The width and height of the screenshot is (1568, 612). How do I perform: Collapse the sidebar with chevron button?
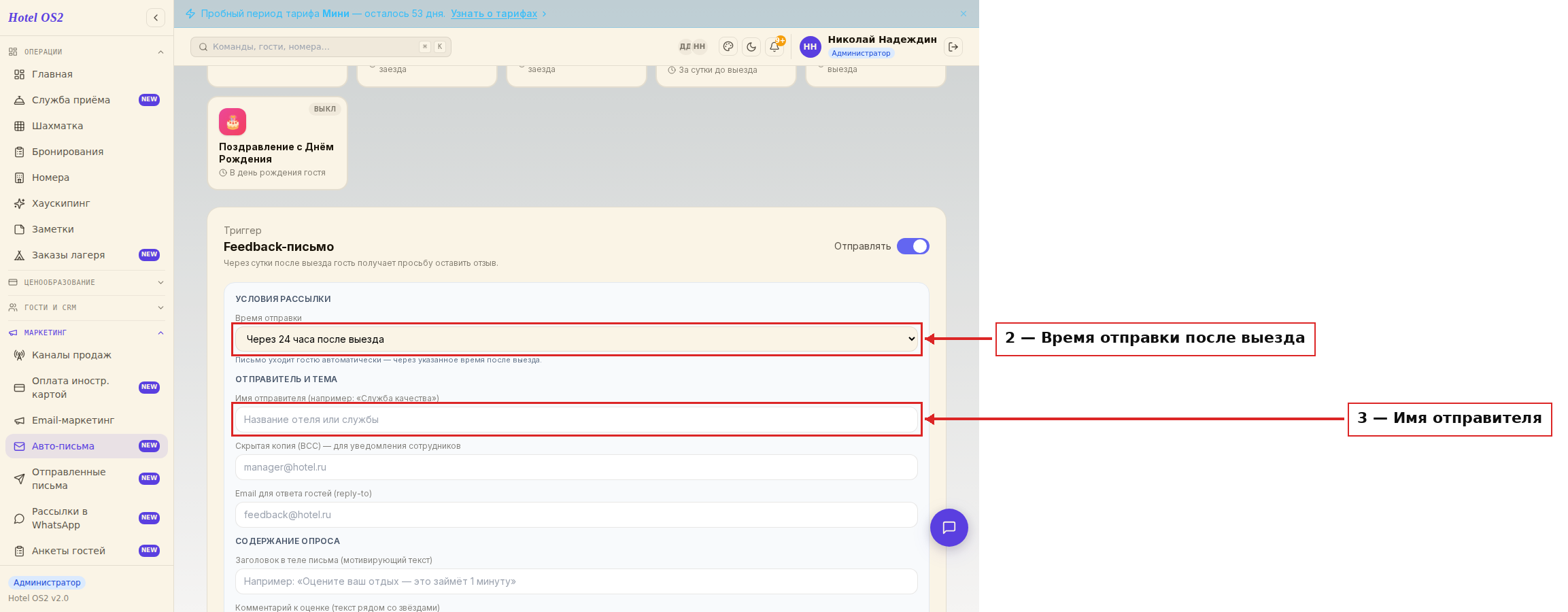[156, 18]
